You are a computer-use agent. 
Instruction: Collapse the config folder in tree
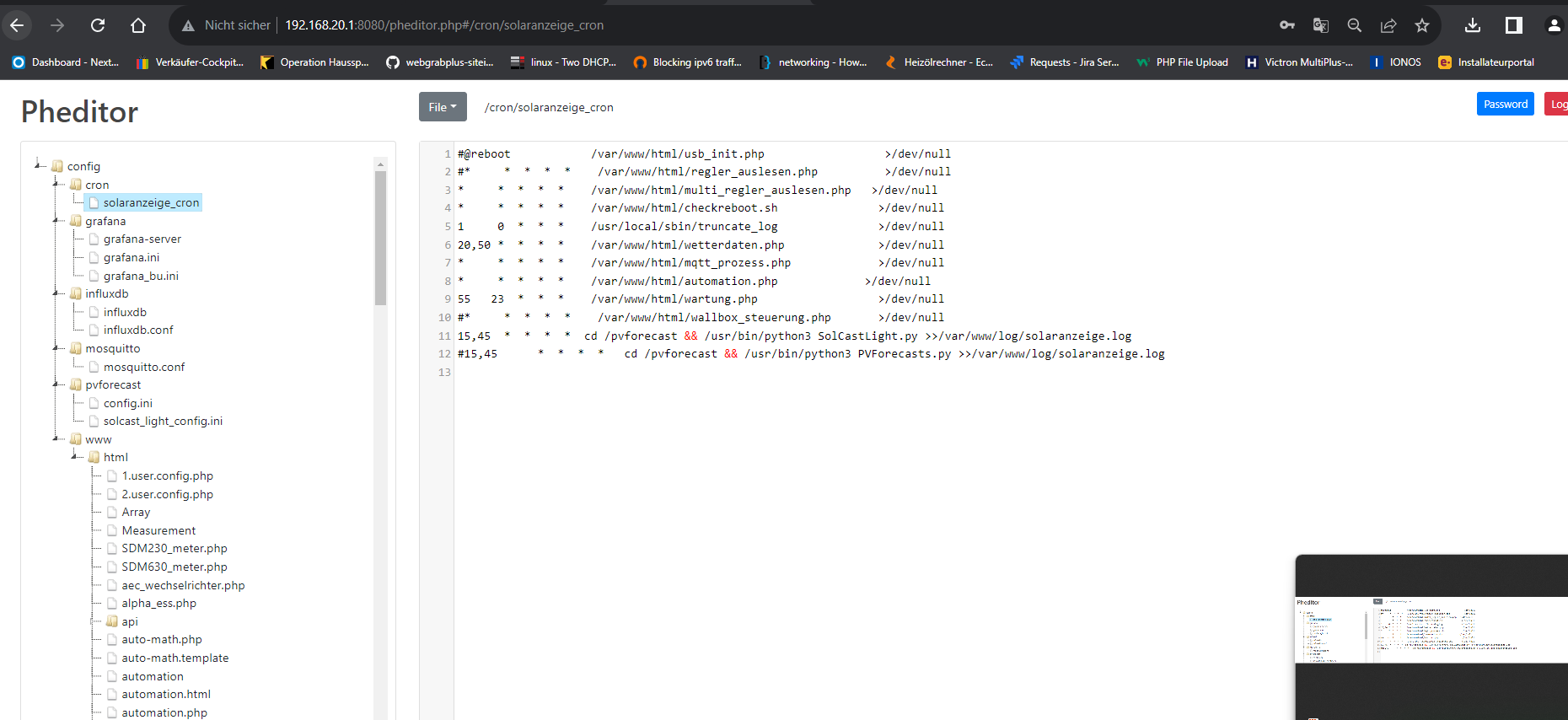pyautogui.click(x=39, y=165)
